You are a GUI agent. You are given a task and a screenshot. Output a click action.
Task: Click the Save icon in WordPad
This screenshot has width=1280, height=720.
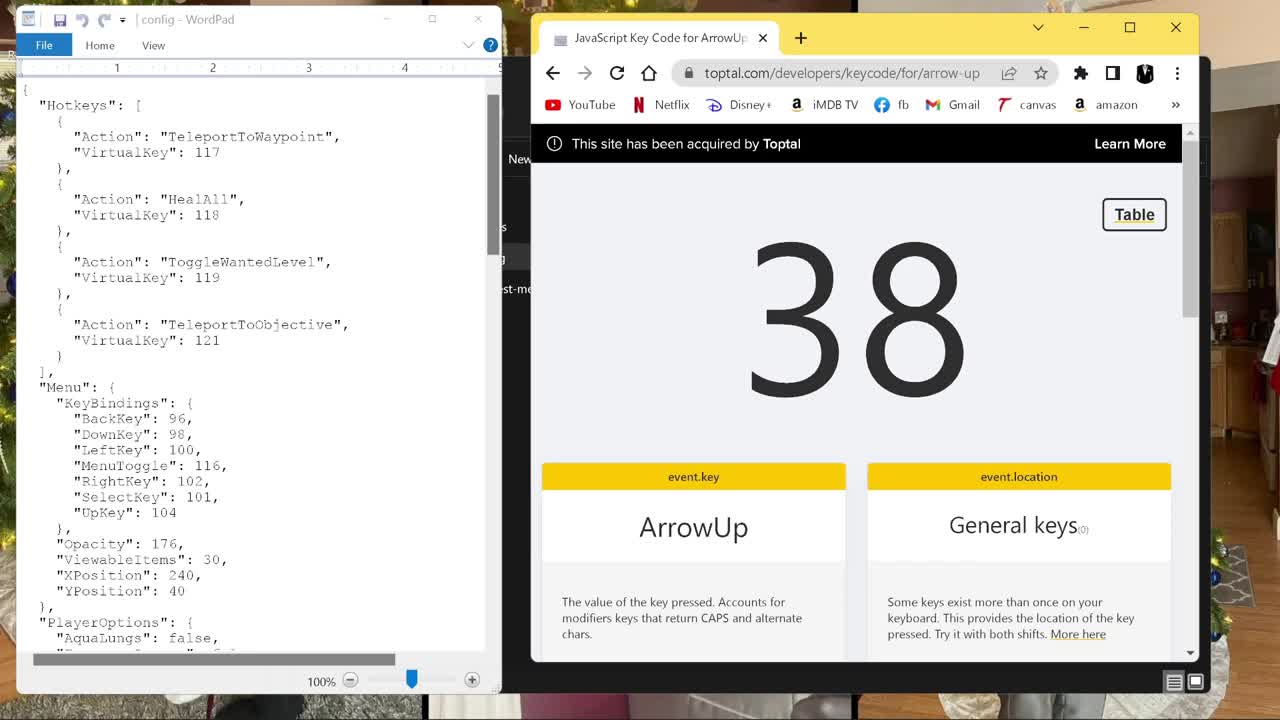pyautogui.click(x=60, y=20)
